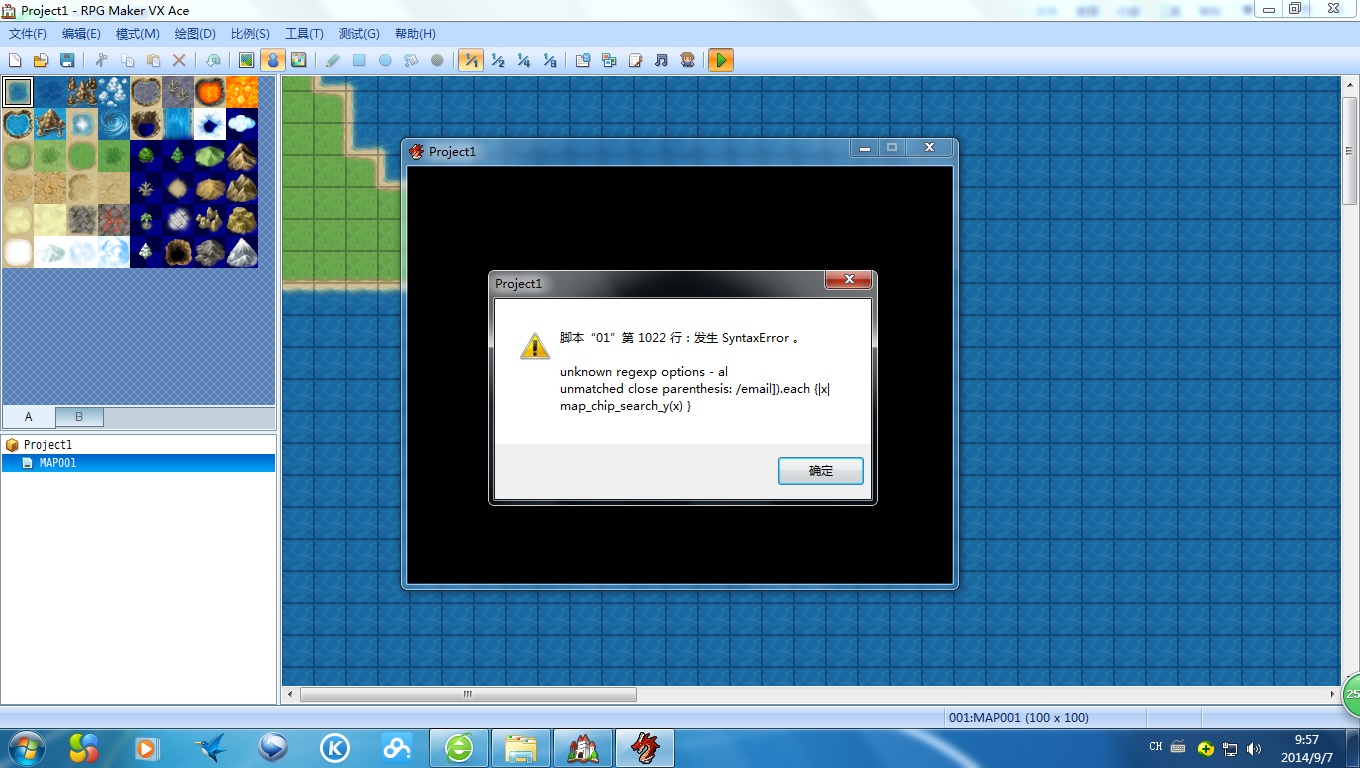Close the Project1 error dialog
The height and width of the screenshot is (768, 1360).
[x=849, y=280]
